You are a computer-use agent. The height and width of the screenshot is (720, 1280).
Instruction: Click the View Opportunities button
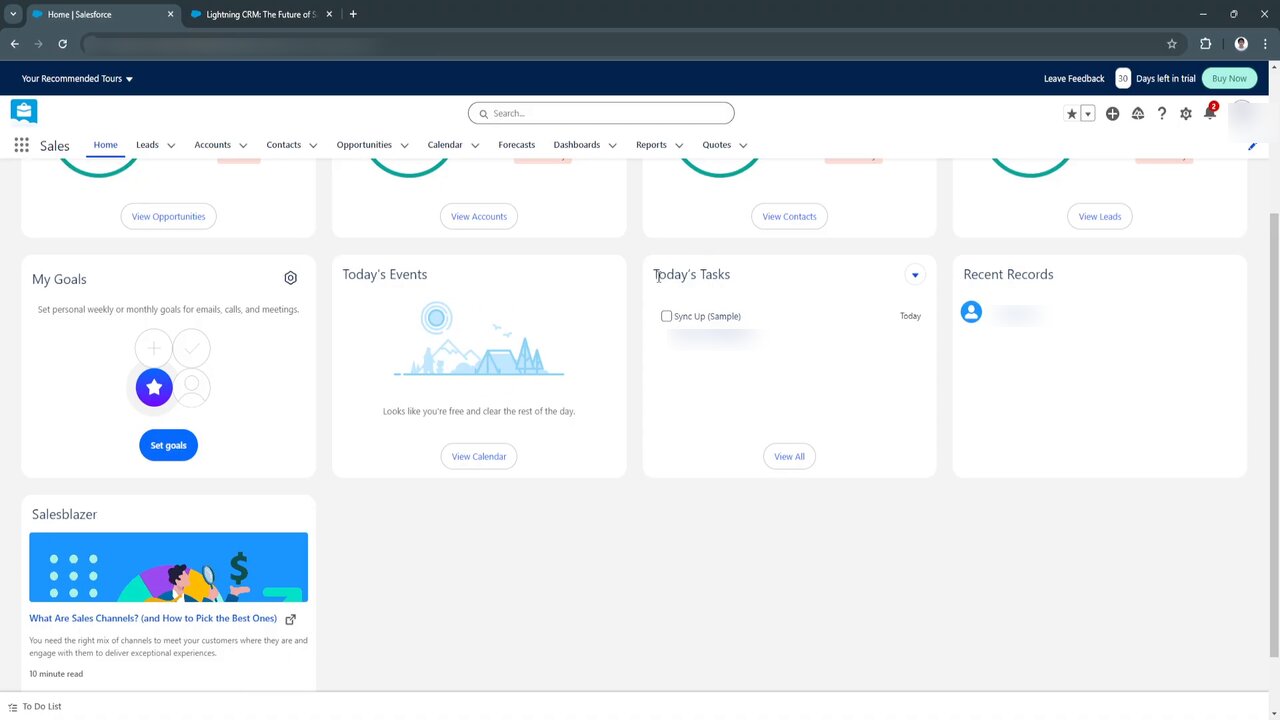tap(168, 216)
